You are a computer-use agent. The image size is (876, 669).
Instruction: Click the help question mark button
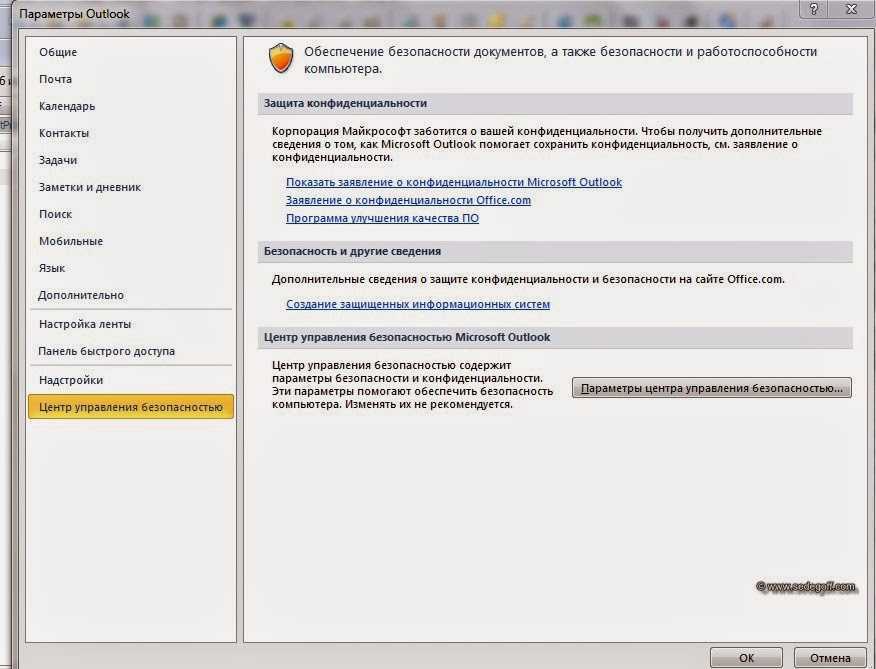click(x=814, y=9)
